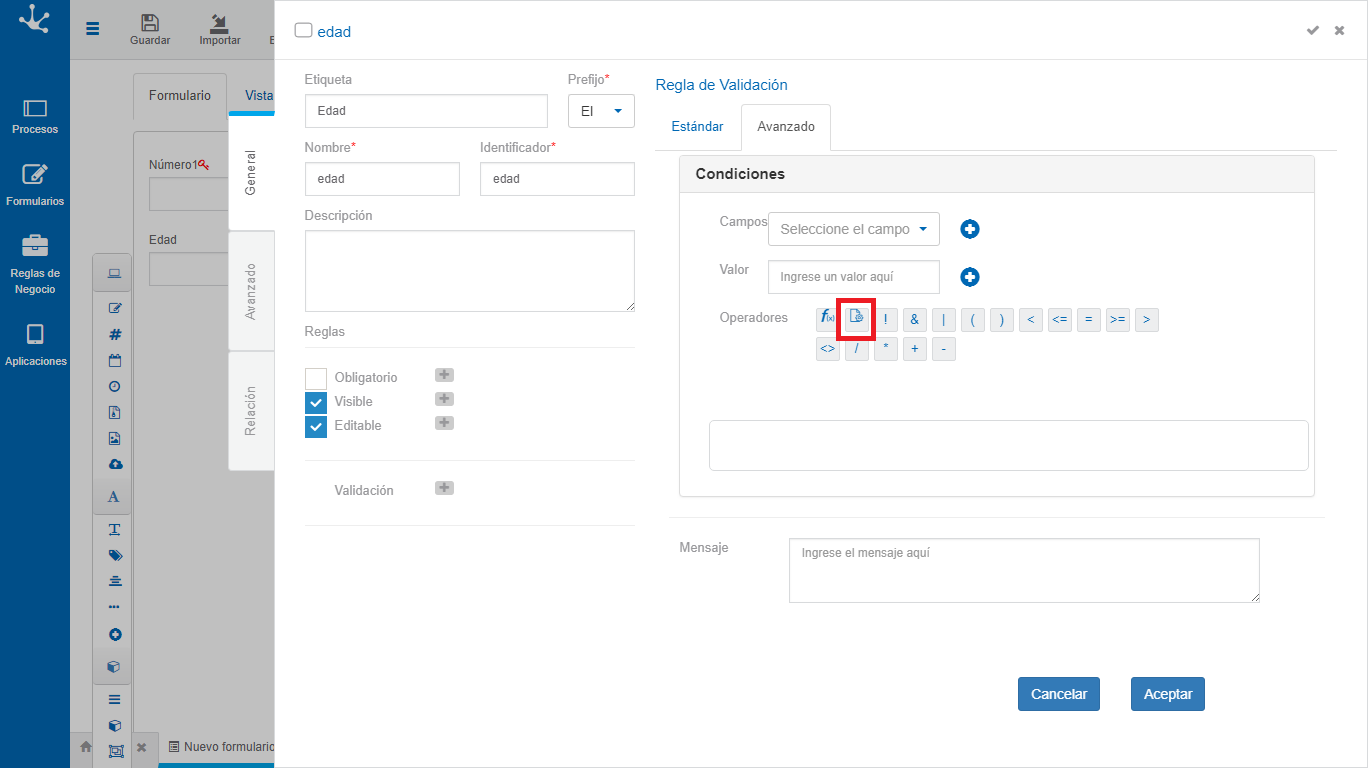Select the image field tool

pyautogui.click(x=114, y=439)
